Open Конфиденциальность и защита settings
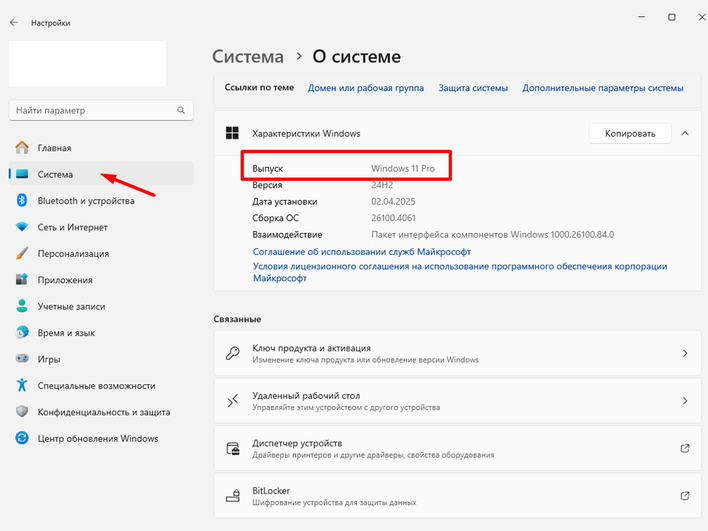Screen dimensions: 708x531 pos(101,411)
